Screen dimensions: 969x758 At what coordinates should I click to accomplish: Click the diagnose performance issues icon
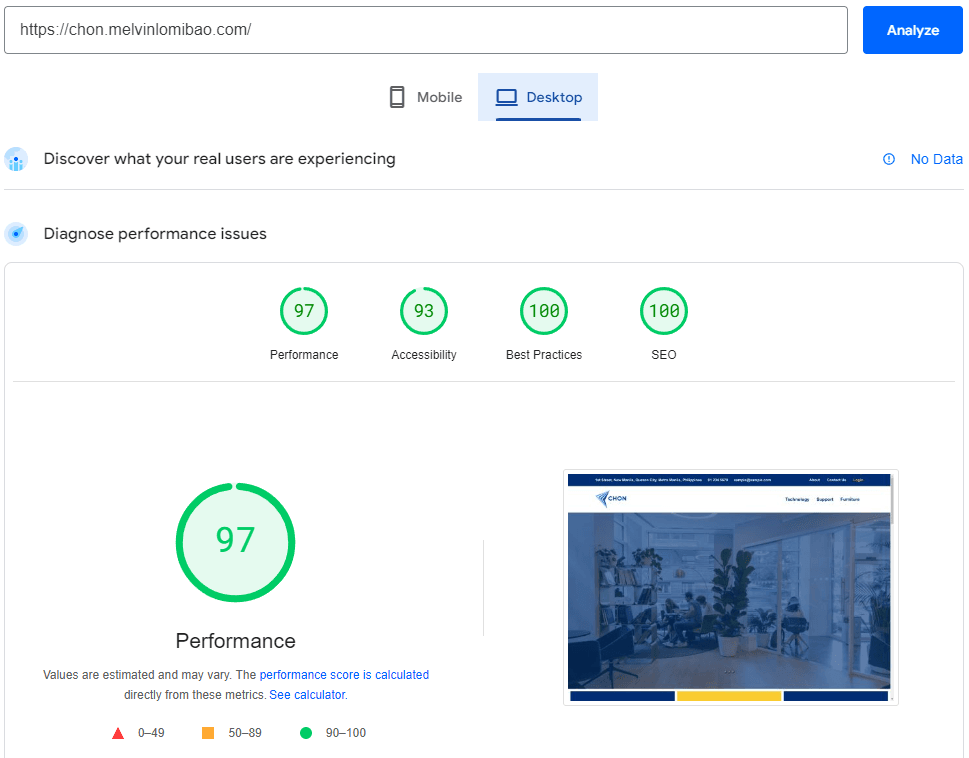16,234
